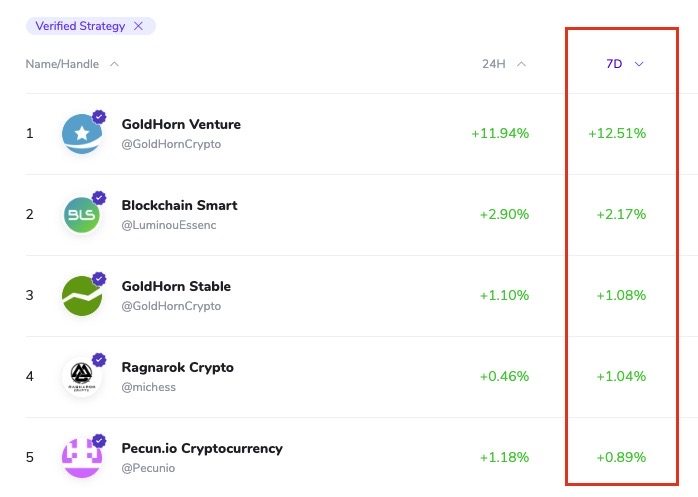Click the +12.51% 7D return value
Screen dimensions: 698x497
tap(617, 133)
